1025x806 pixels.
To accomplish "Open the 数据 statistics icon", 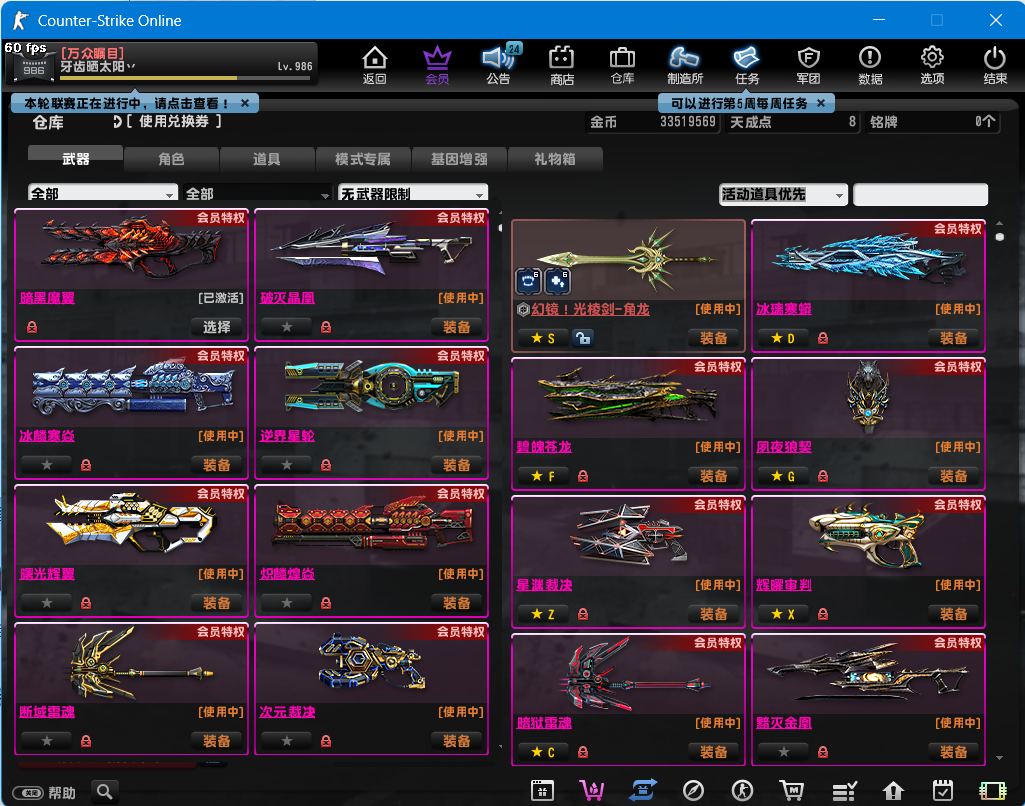I will pos(870,65).
